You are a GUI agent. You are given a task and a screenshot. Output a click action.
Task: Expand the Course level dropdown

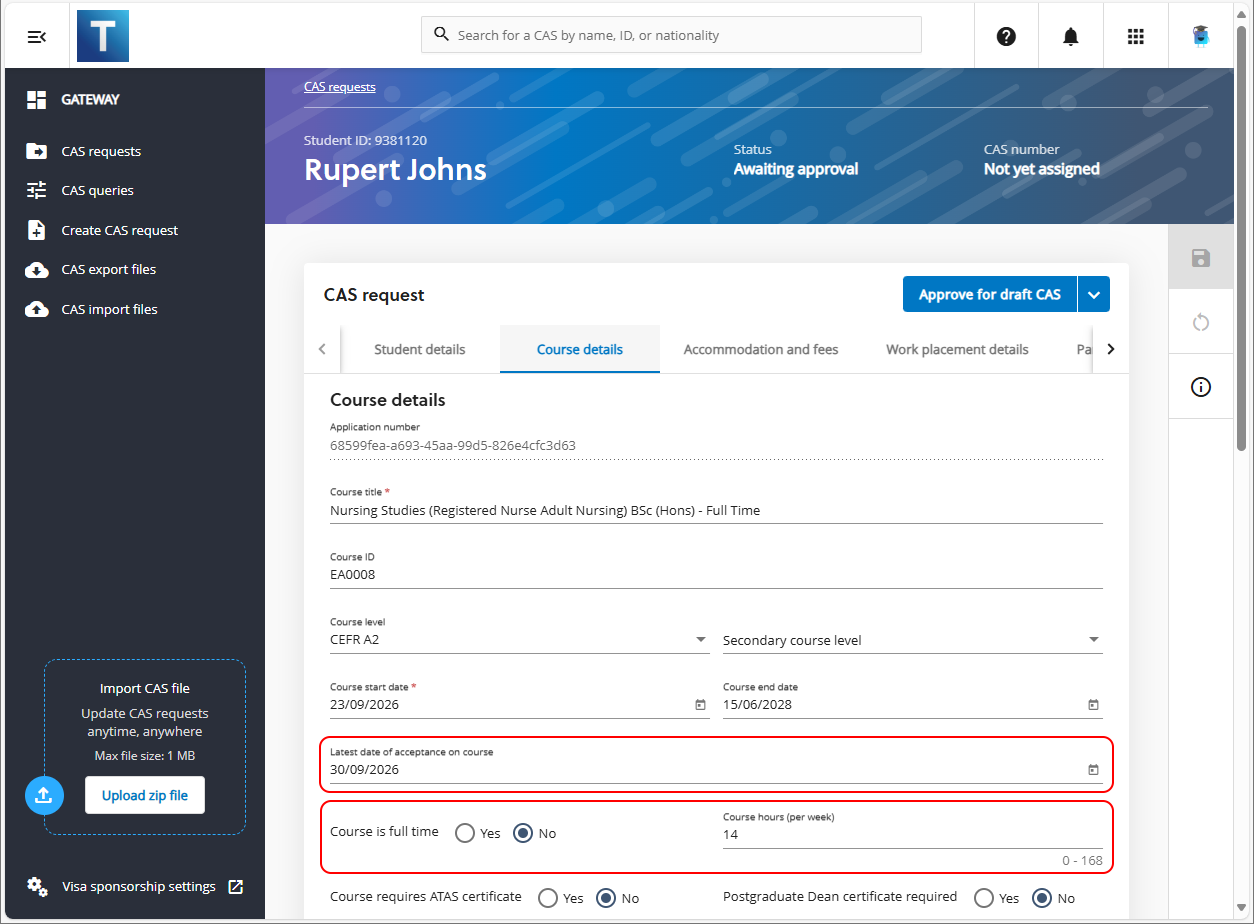click(701, 640)
